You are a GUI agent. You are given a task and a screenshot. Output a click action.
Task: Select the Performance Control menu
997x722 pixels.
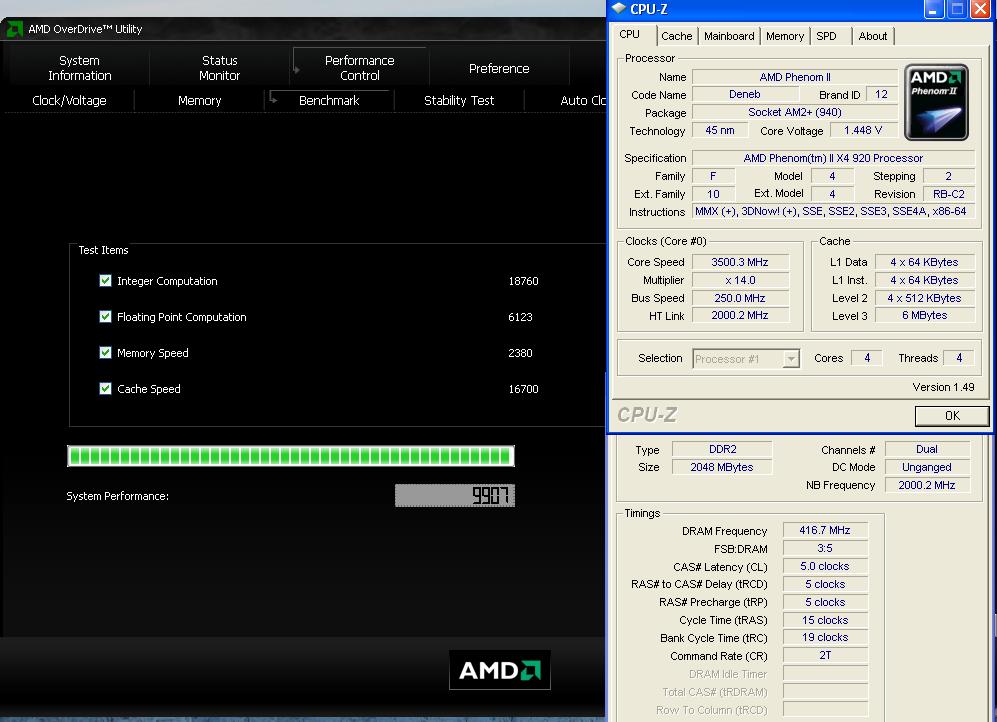tap(359, 68)
